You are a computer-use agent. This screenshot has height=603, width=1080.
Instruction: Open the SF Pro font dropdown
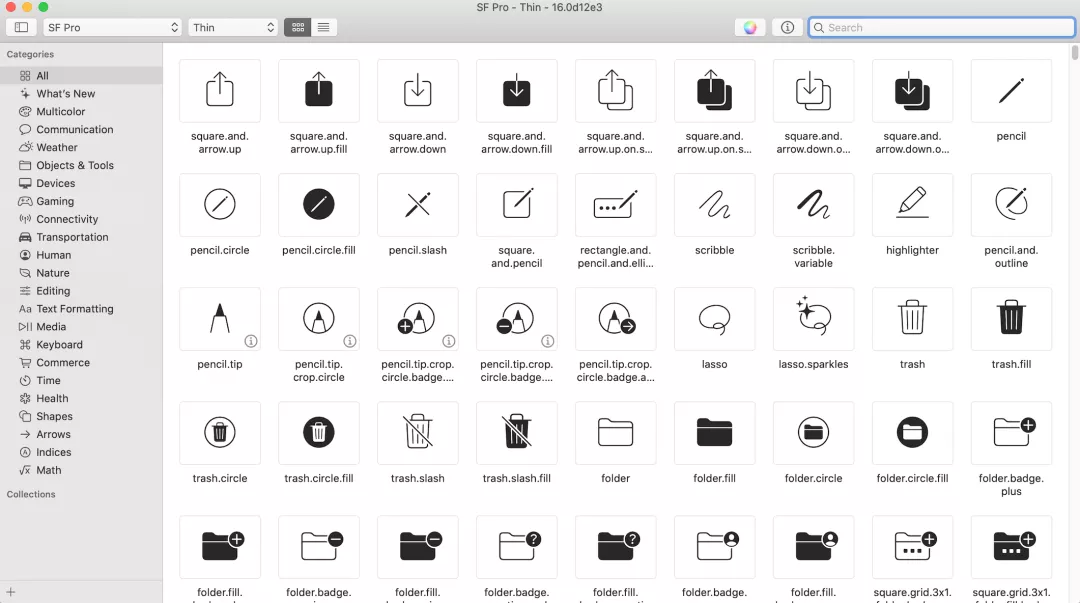coord(112,28)
